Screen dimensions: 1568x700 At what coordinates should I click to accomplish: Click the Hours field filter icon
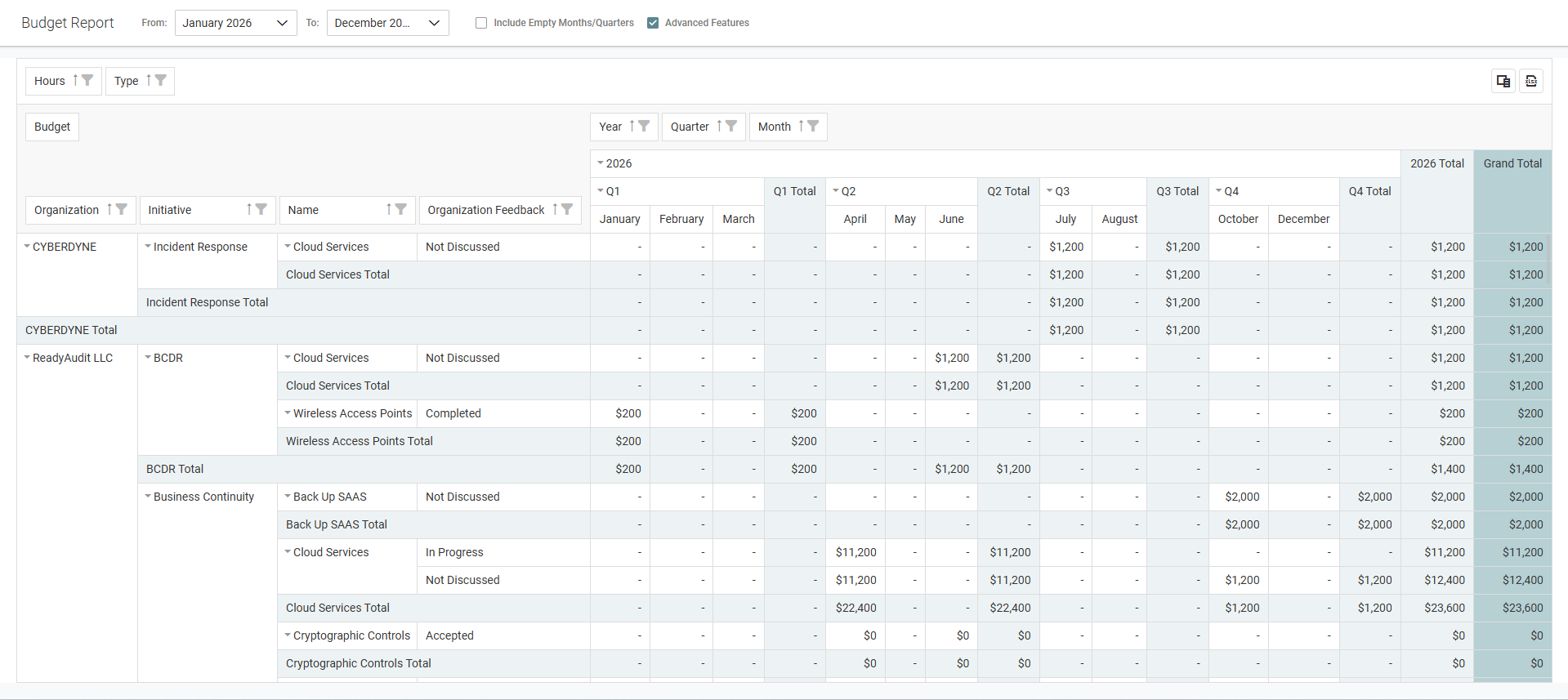coord(87,80)
